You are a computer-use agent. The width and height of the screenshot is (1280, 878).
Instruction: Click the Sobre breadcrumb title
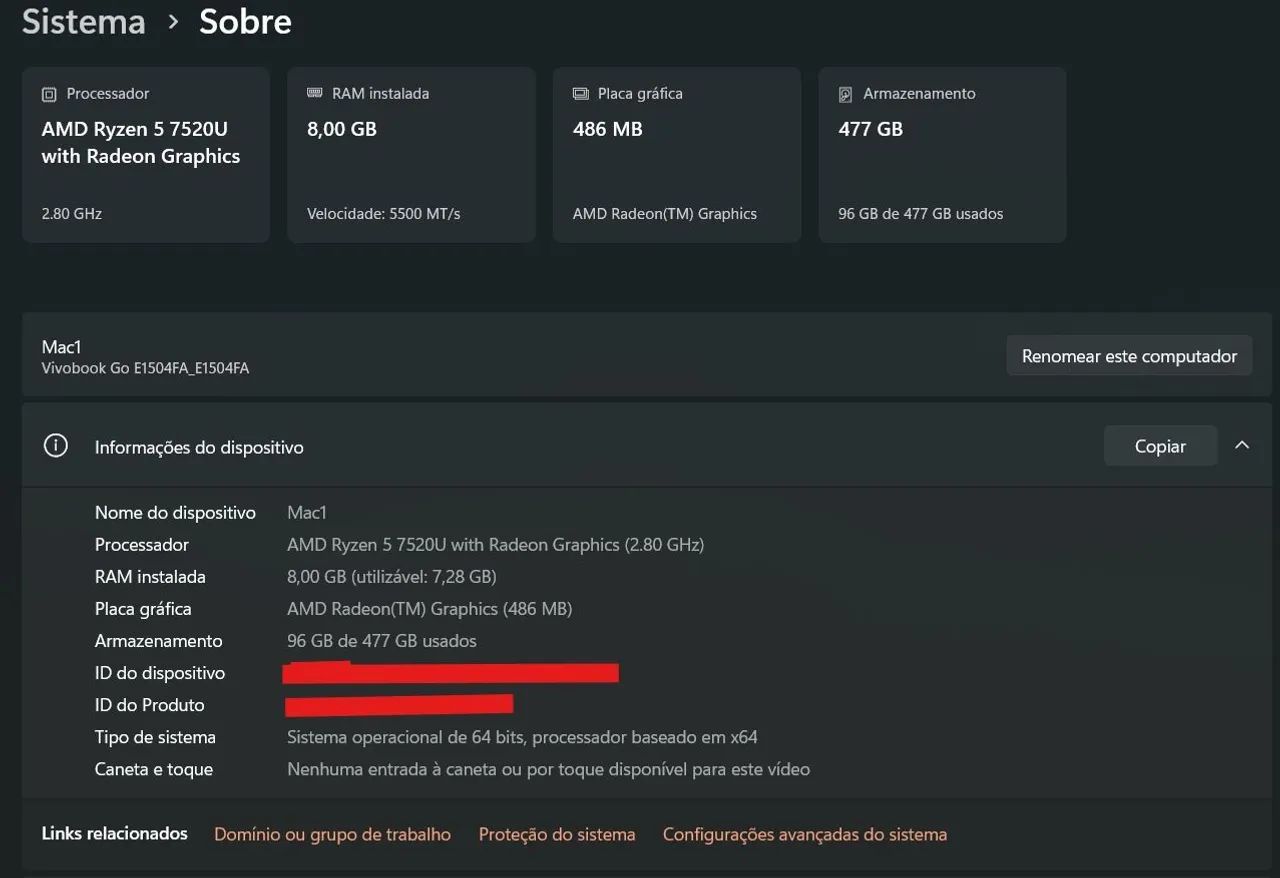coord(245,21)
